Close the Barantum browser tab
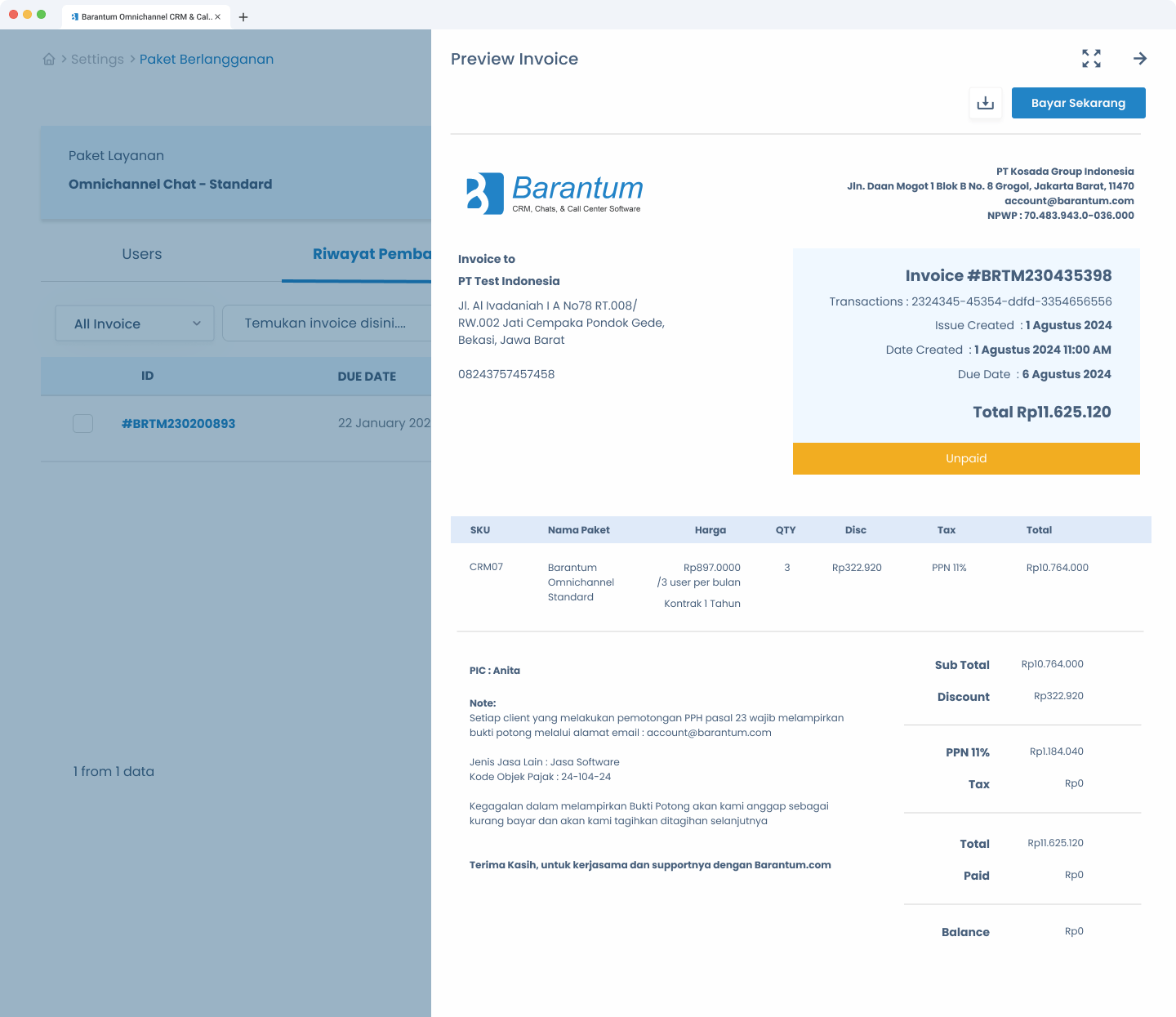Screen dimensions: 1176x1017 tap(218, 16)
